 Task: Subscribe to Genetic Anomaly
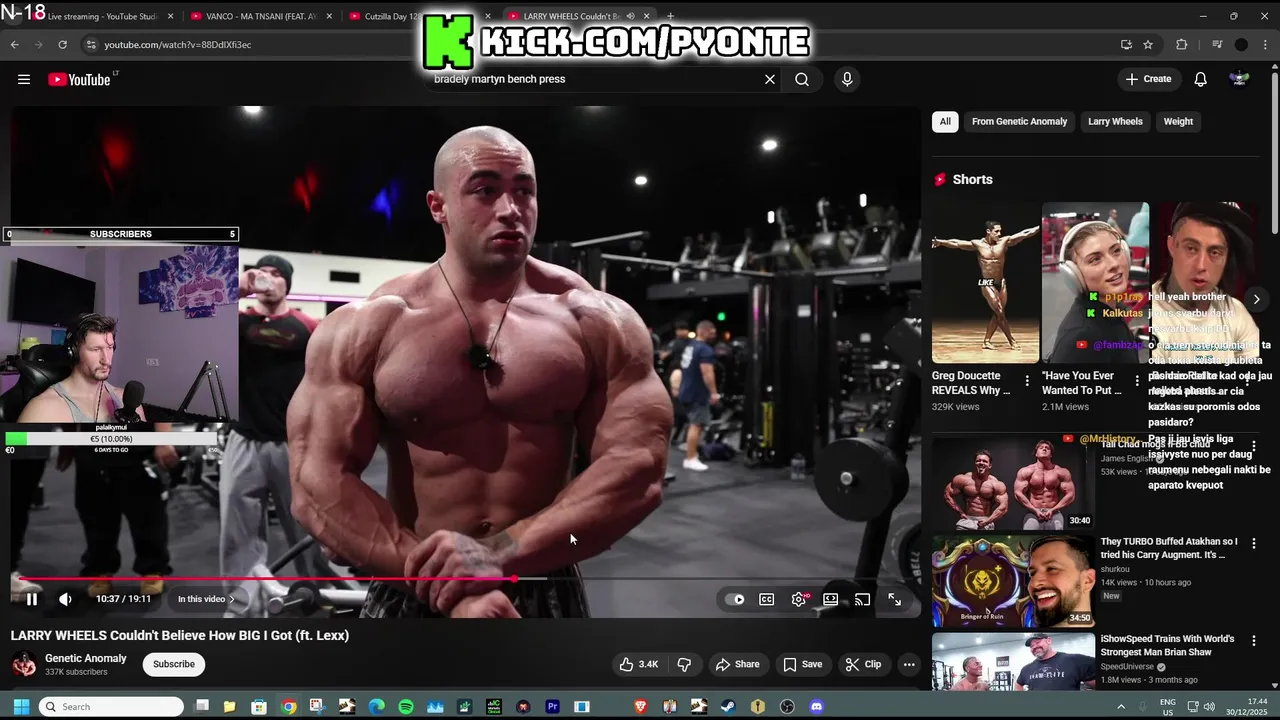click(174, 664)
